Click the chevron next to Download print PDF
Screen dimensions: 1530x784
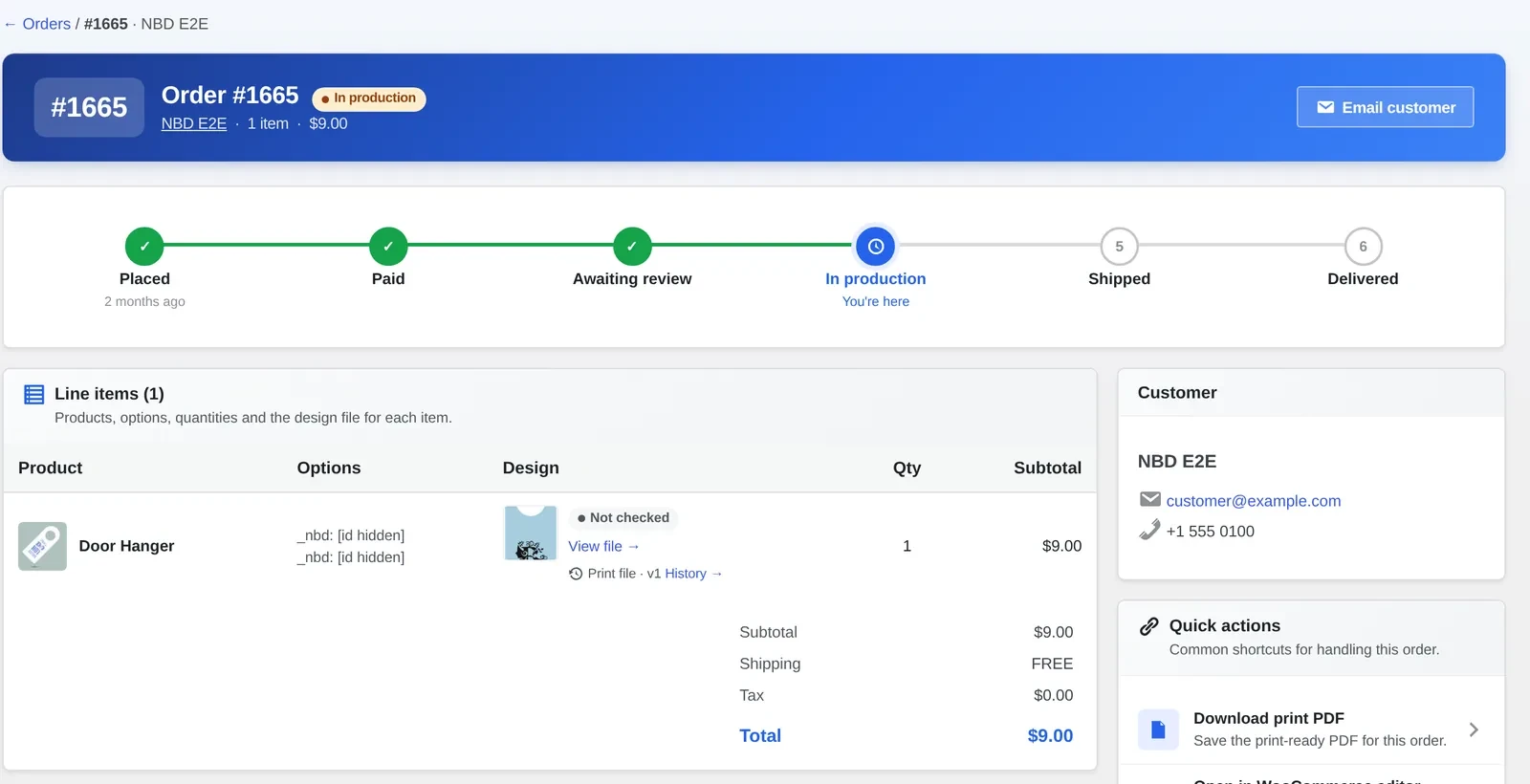click(x=1474, y=730)
